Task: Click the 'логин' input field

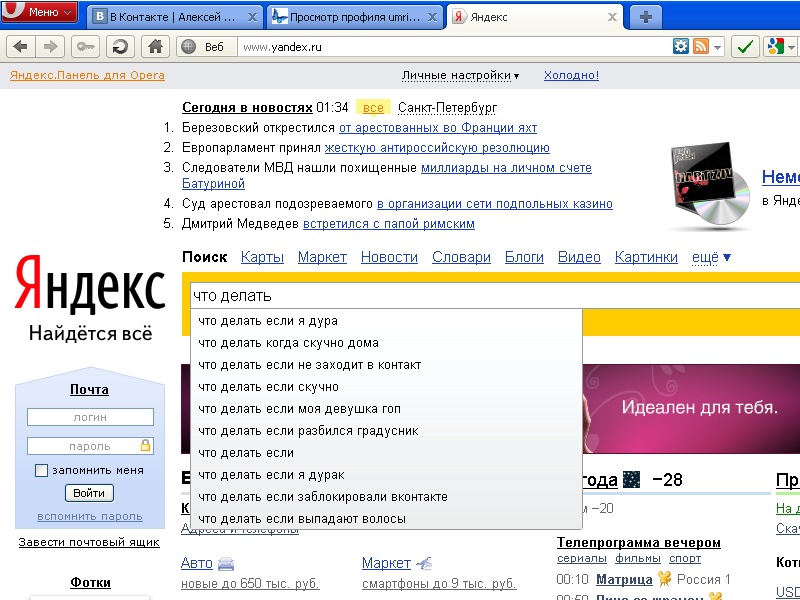Action: click(90, 417)
